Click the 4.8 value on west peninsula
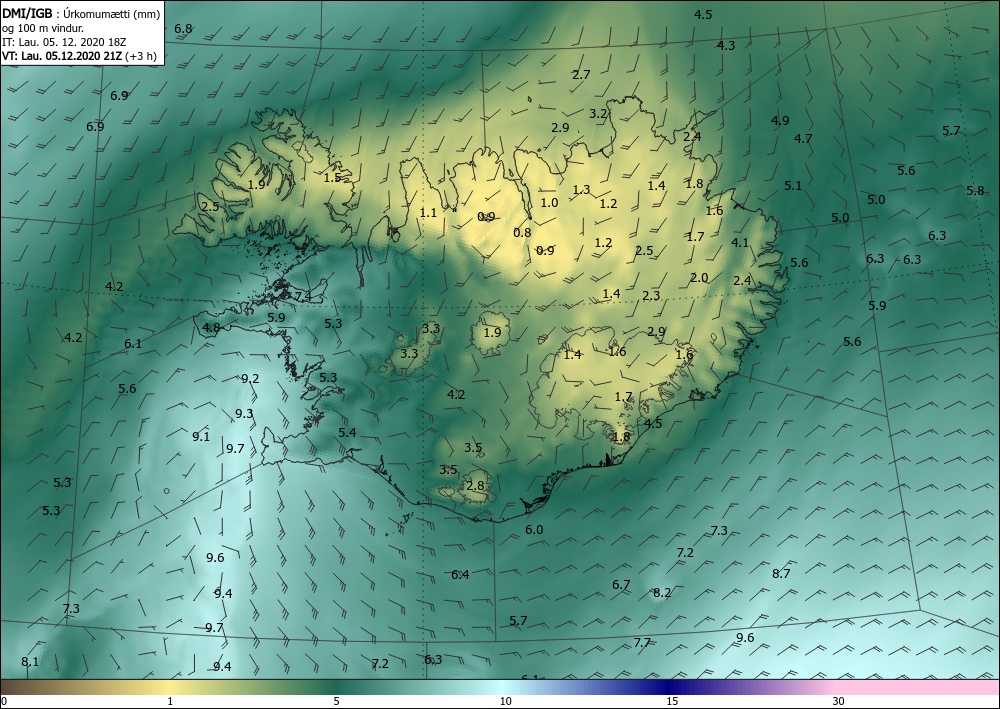 (211, 328)
